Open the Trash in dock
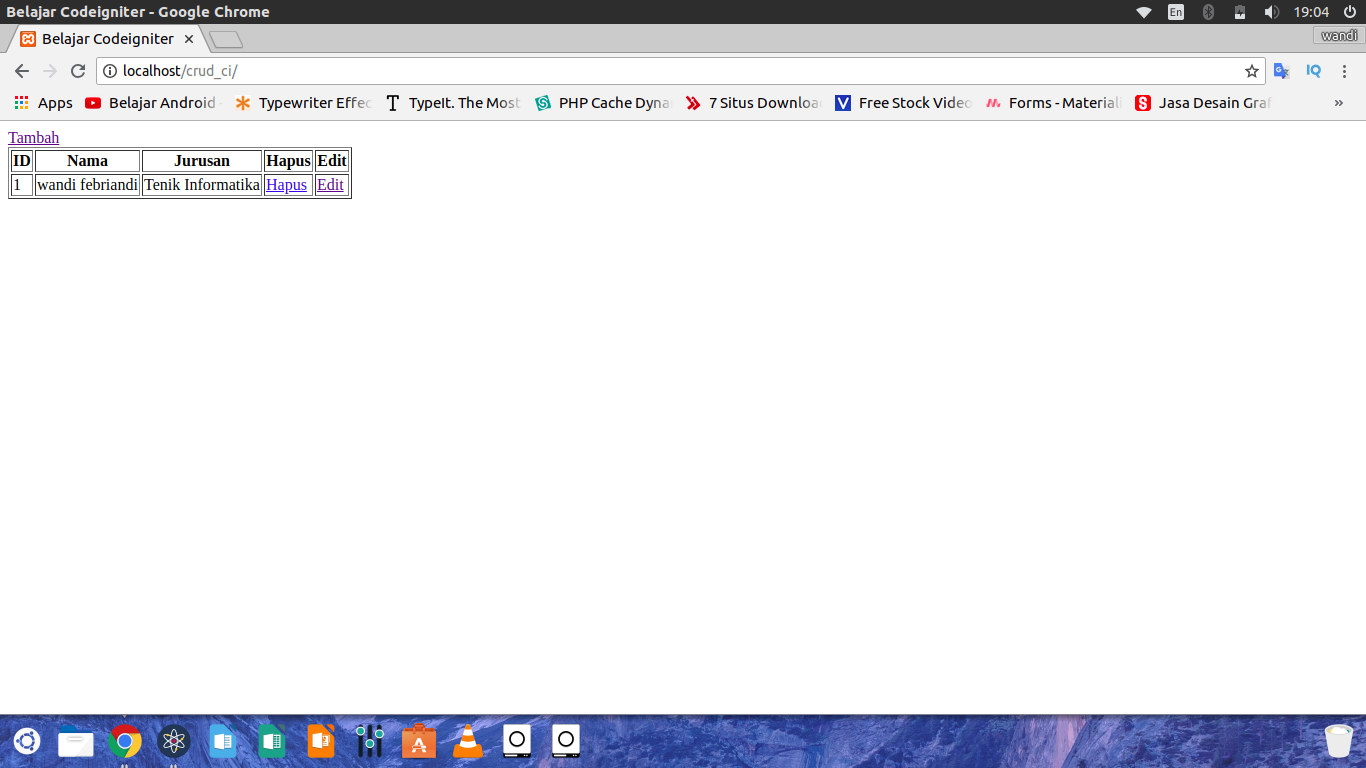The width and height of the screenshot is (1366, 768). tap(1338, 741)
